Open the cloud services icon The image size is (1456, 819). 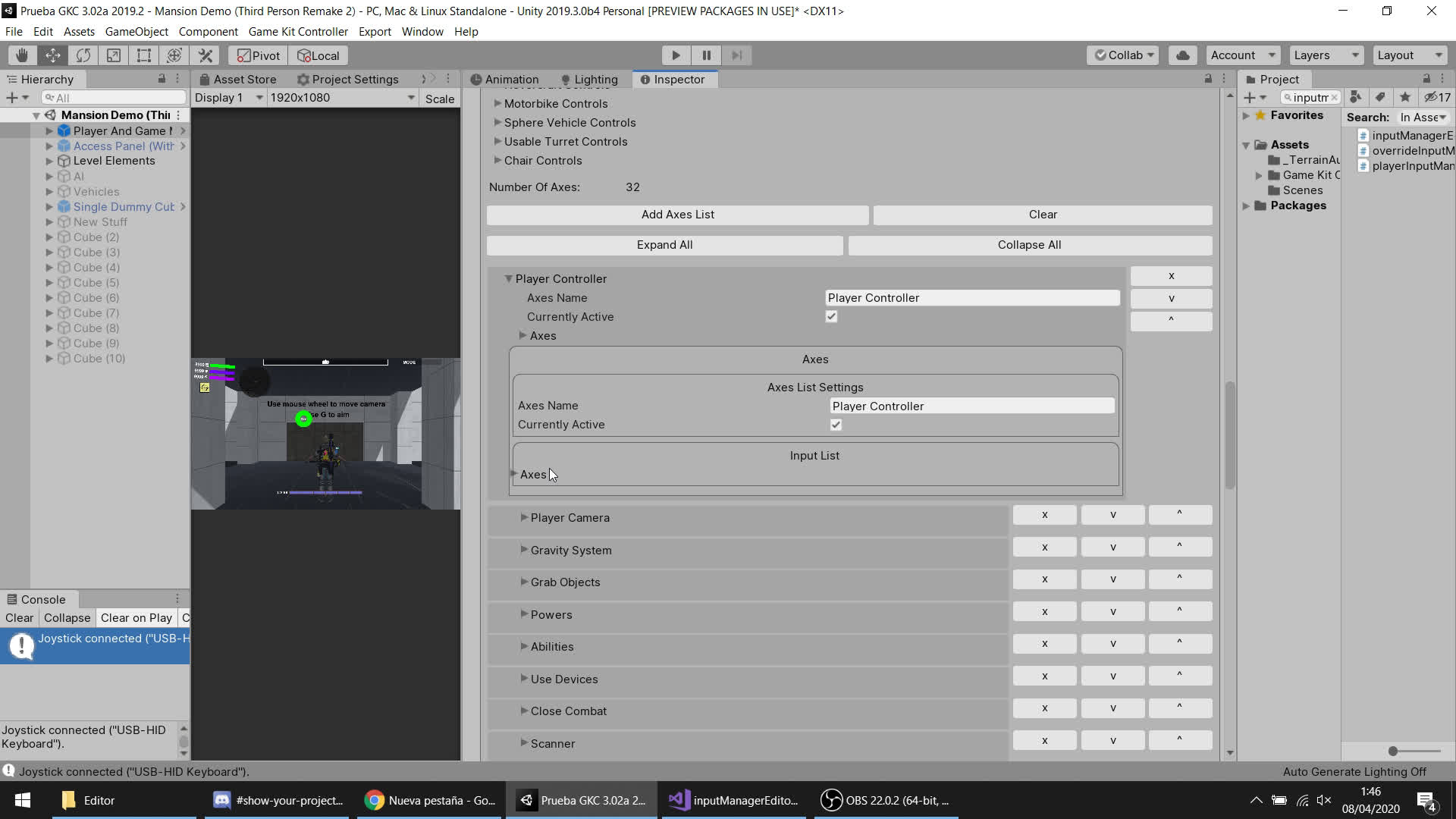tap(1182, 55)
